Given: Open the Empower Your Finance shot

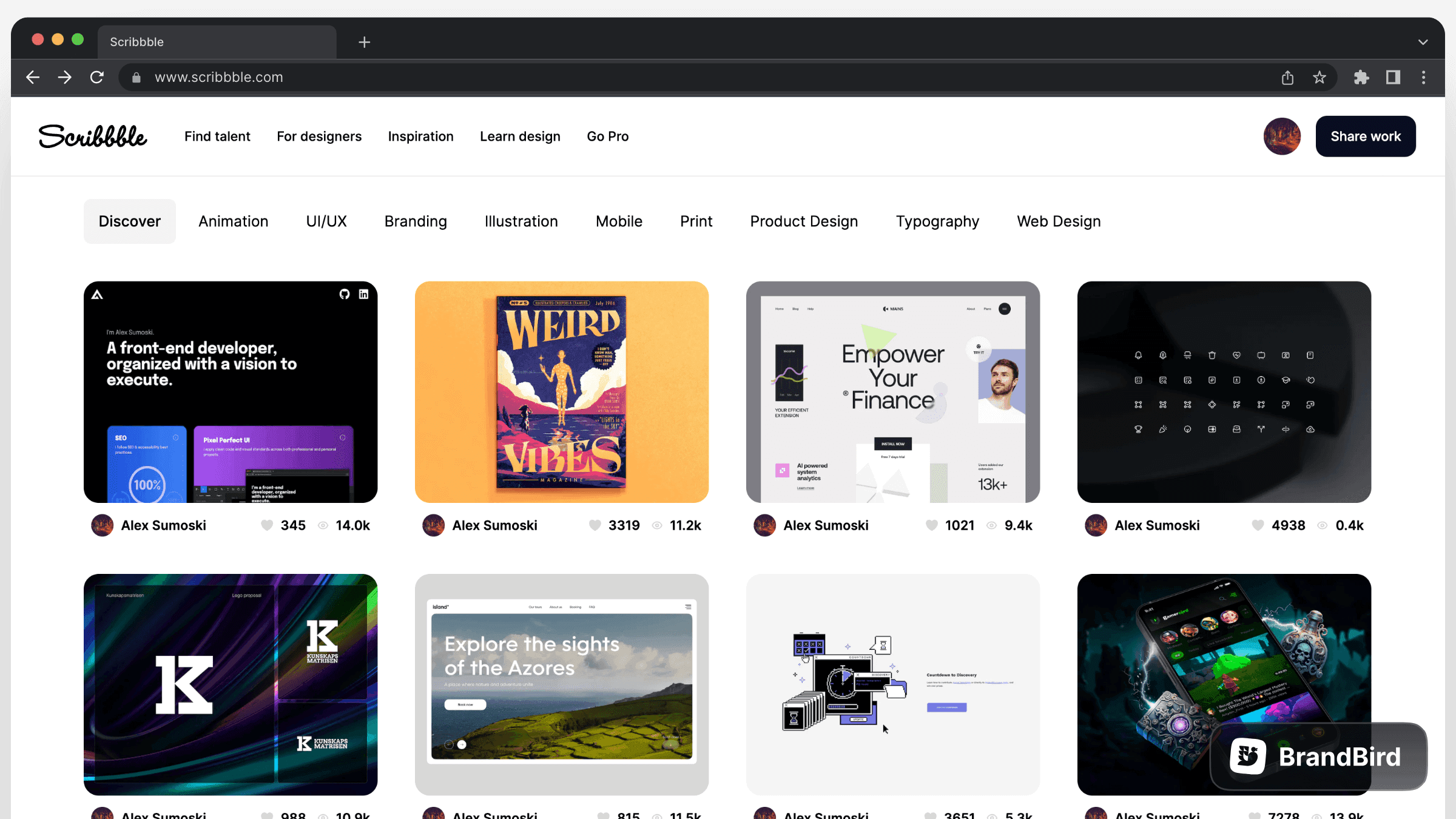Looking at the screenshot, I should pyautogui.click(x=893, y=392).
